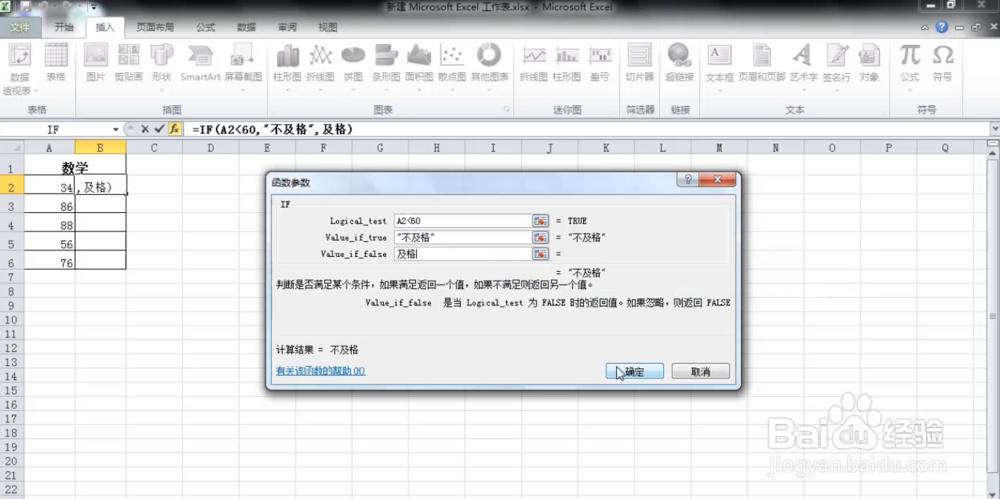Insert column sparkline 柱形图 in 迷你图 group

coord(566,64)
